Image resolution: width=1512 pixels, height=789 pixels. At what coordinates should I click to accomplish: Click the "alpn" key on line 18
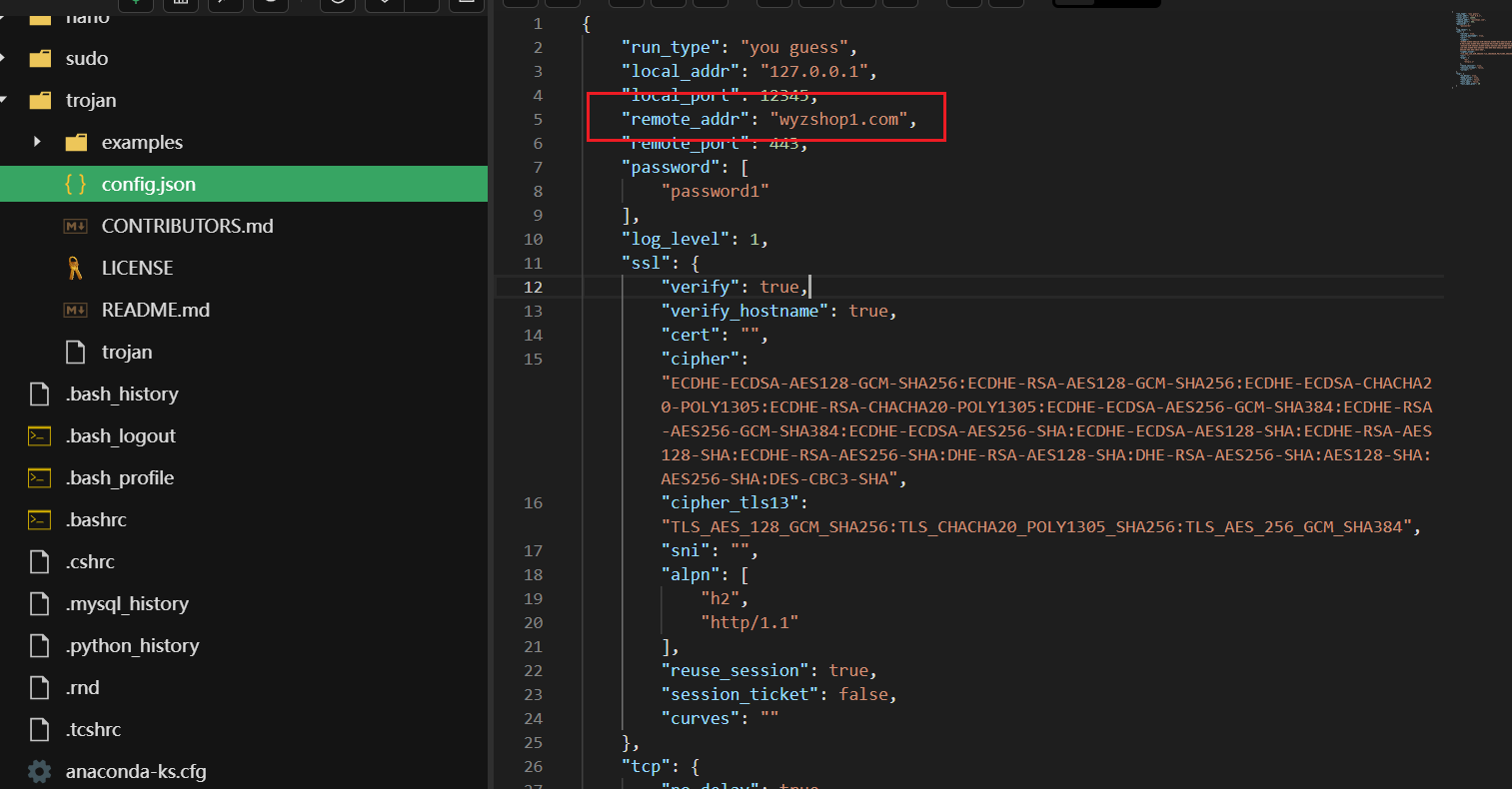tap(691, 574)
